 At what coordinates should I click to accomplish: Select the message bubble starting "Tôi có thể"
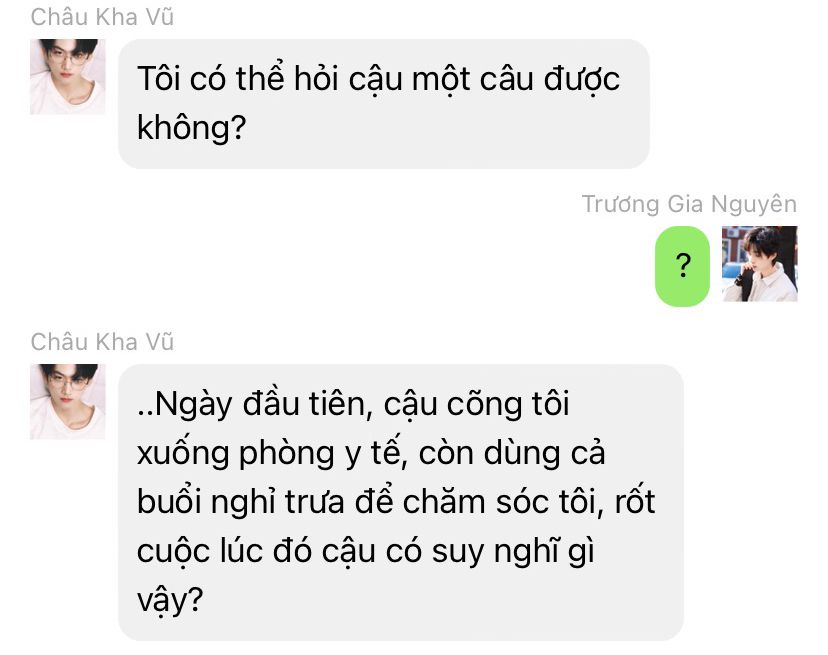pyautogui.click(x=384, y=104)
